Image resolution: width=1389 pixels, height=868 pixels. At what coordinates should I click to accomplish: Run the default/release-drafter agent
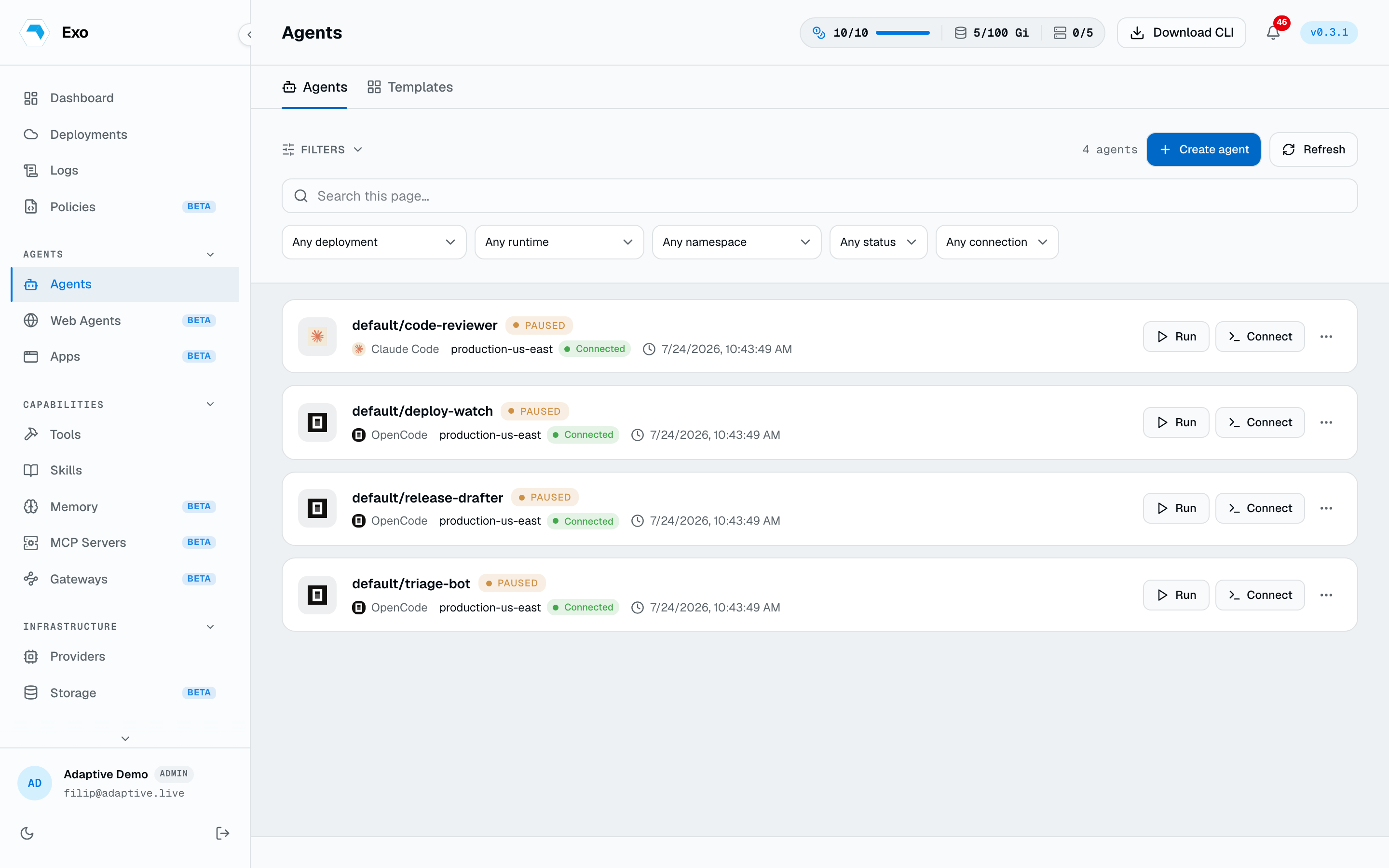pos(1175,508)
